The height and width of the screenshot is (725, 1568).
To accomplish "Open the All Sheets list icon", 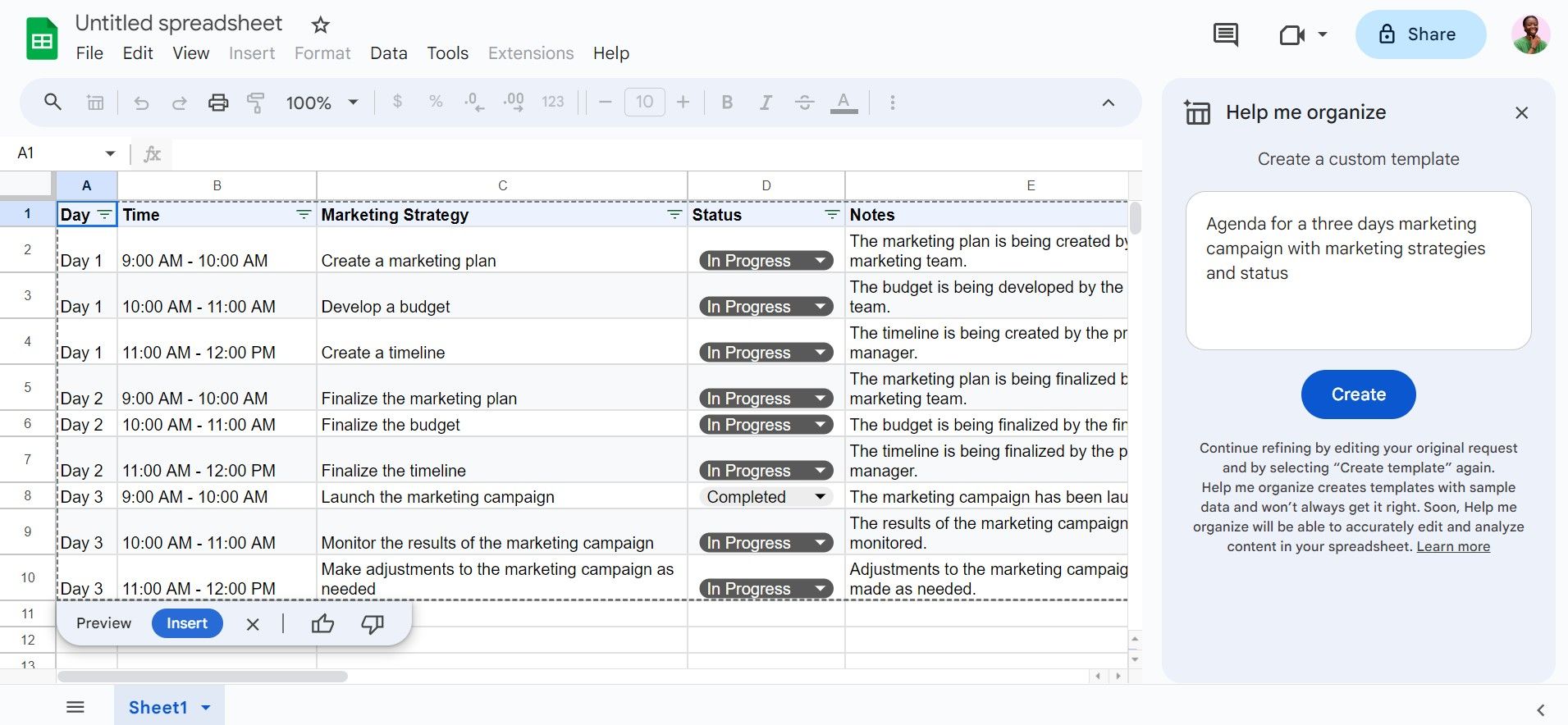I will [x=75, y=707].
